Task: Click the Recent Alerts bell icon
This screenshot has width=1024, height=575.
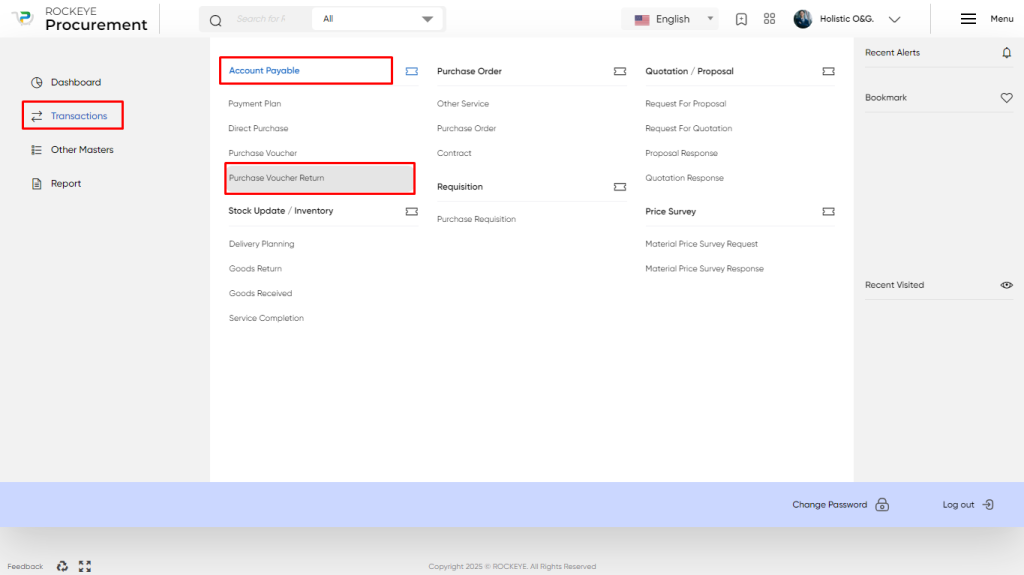Action: [1006, 53]
